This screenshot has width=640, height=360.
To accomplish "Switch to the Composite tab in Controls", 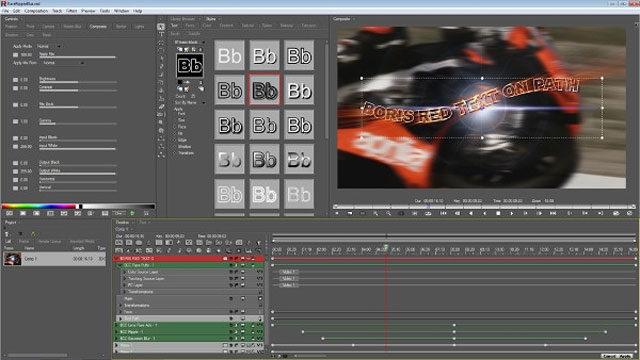I will click(x=98, y=27).
